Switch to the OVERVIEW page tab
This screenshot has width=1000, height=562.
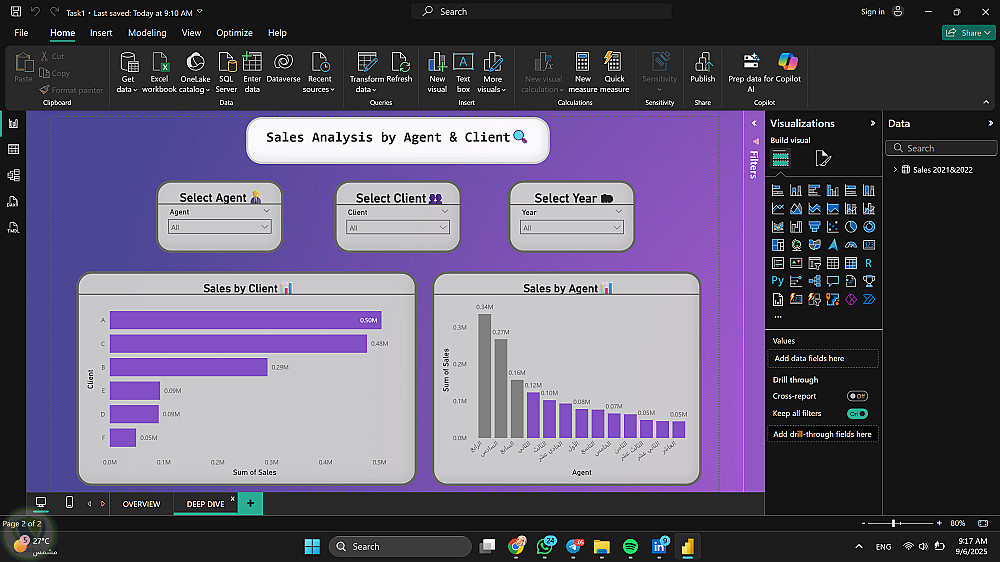pos(142,504)
